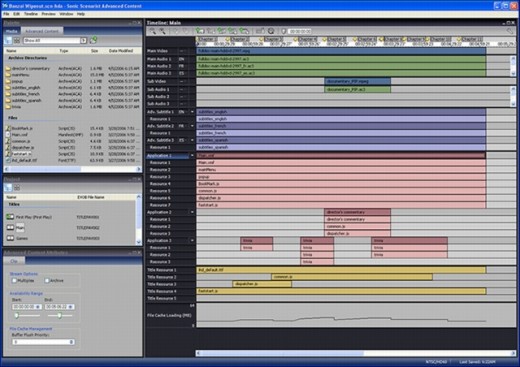This screenshot has height=367, width=520.
Task: Select the Main title in Project panel
Action: pos(20,228)
